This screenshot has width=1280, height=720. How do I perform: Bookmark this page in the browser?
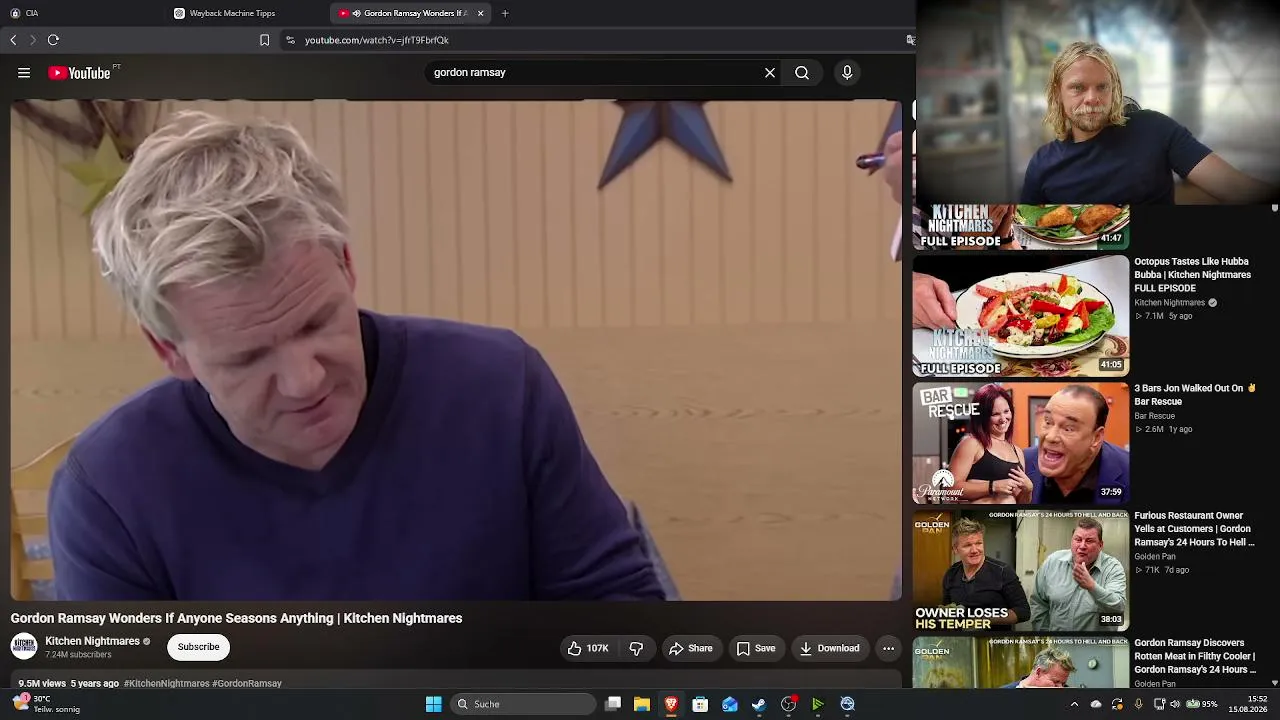[264, 40]
